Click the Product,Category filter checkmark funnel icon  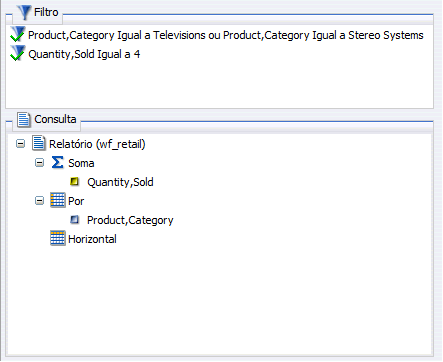(x=17, y=34)
